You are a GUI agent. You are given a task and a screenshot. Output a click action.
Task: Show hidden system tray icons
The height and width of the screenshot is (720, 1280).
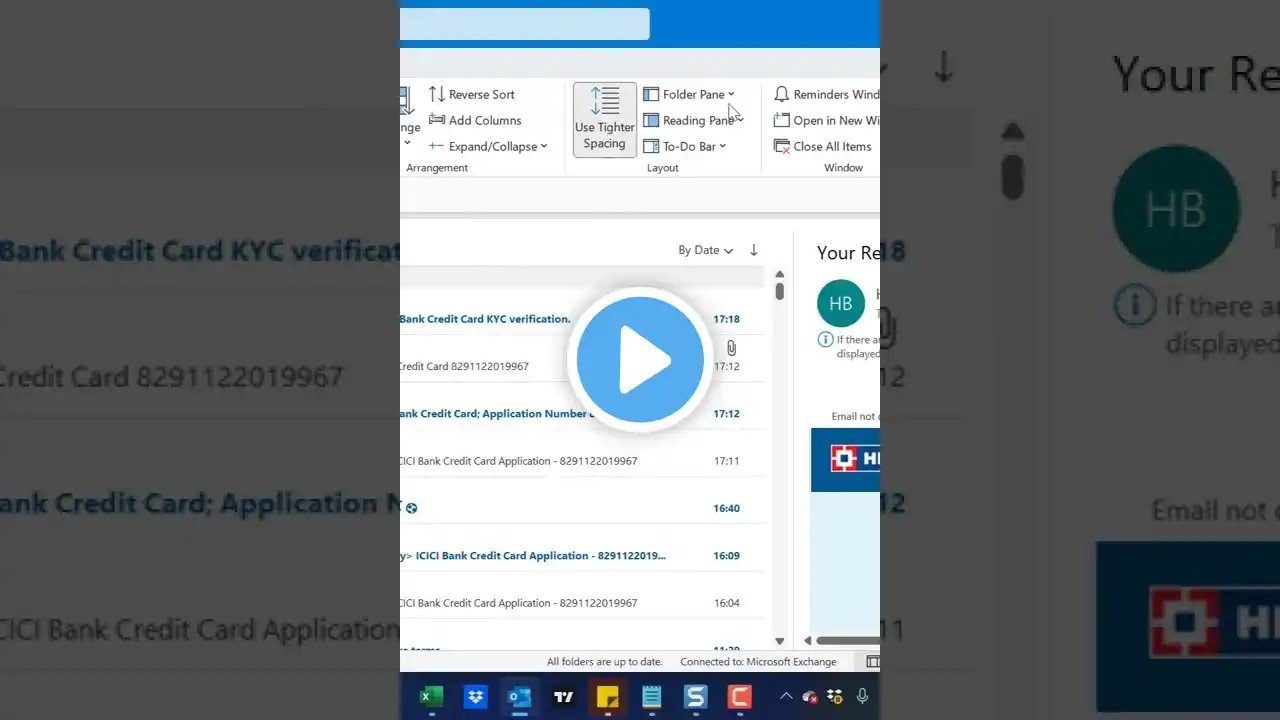786,696
